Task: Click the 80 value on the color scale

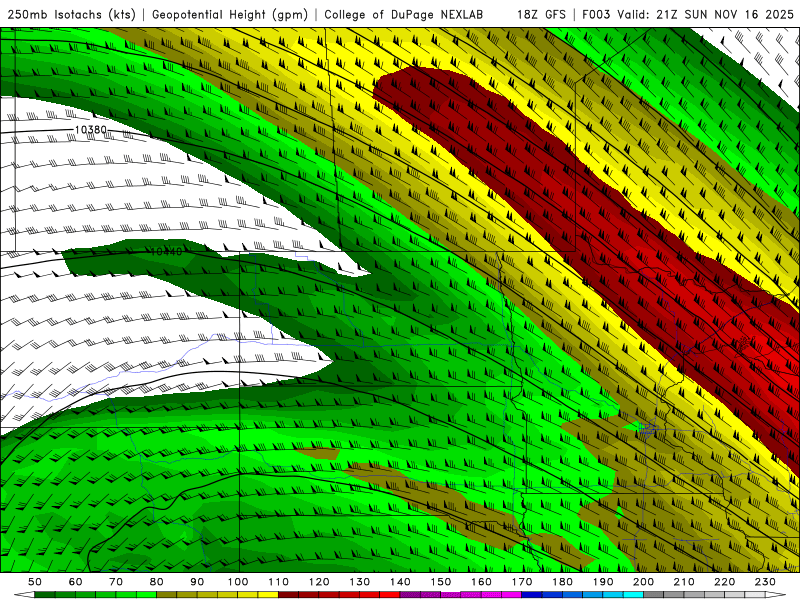Action: click(157, 582)
